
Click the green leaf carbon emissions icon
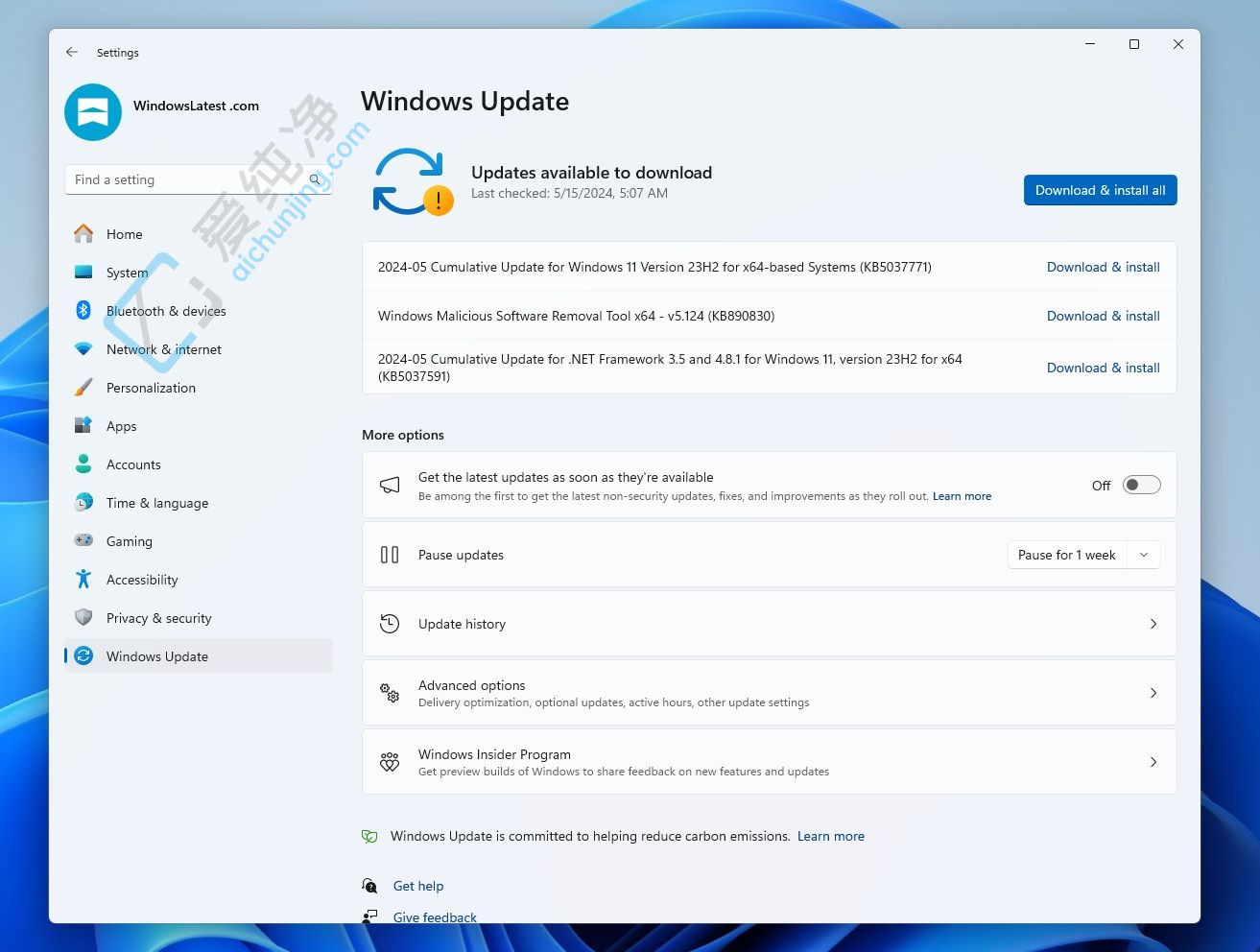click(369, 836)
